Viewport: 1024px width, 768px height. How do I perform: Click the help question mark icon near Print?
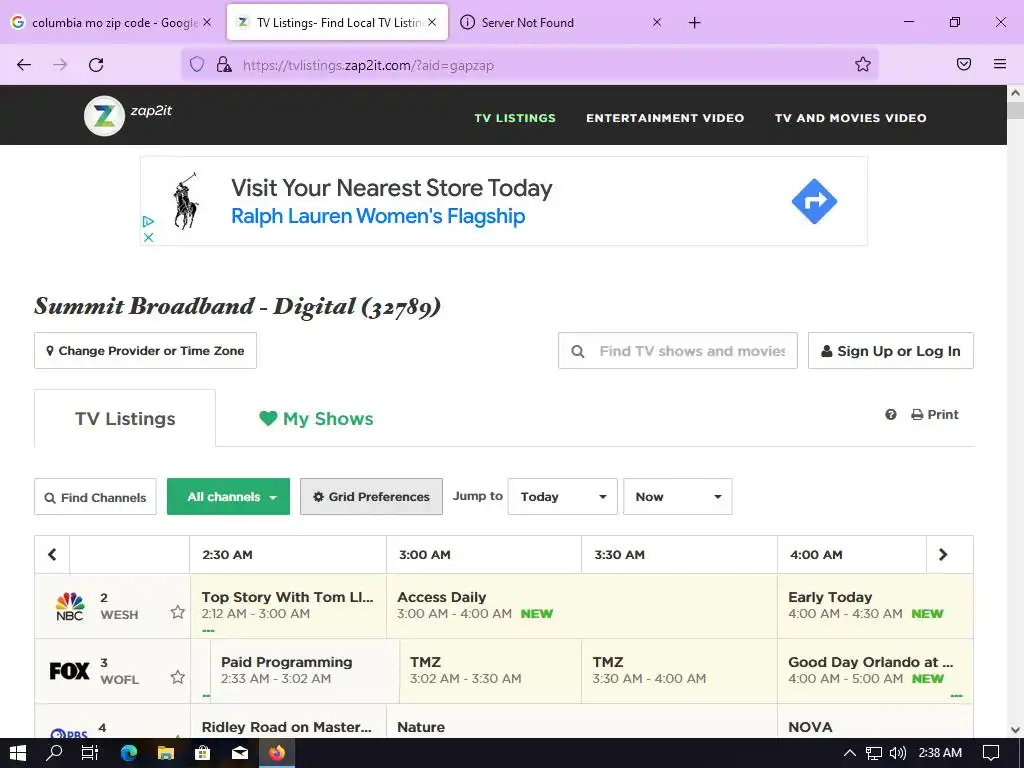click(891, 415)
